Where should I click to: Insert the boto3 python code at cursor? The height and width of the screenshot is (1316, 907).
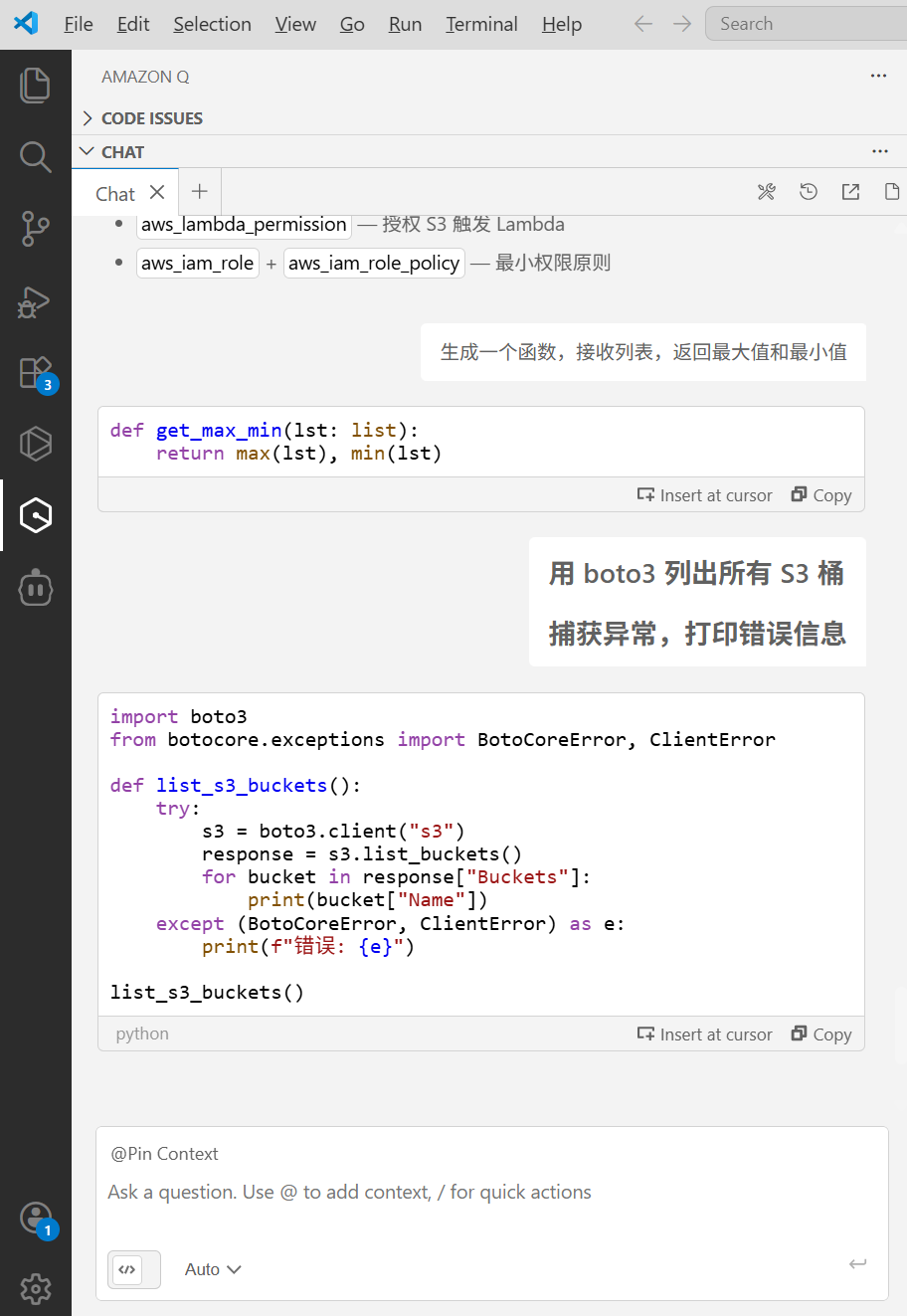705,1034
